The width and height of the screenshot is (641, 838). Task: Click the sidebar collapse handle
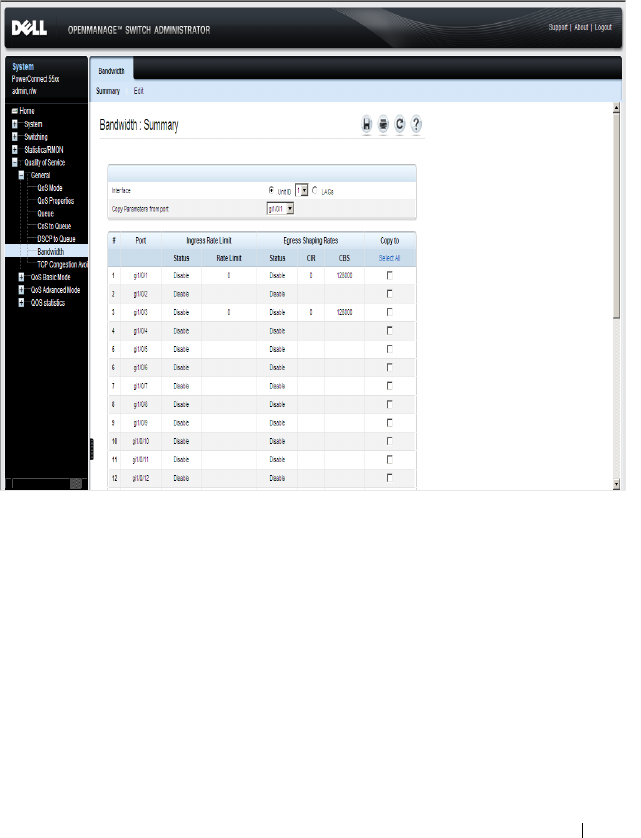(x=91, y=449)
